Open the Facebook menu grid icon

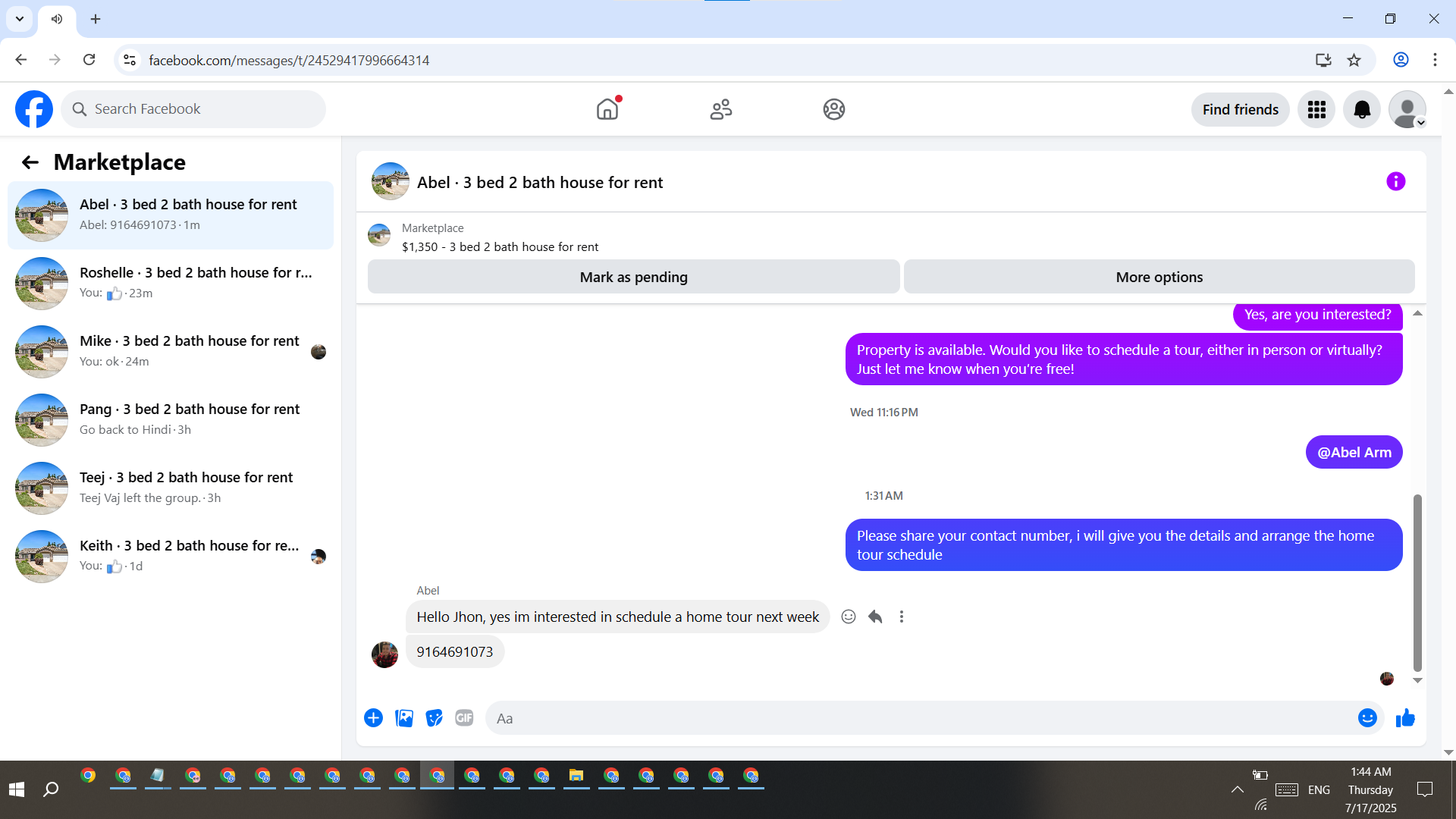tap(1316, 110)
